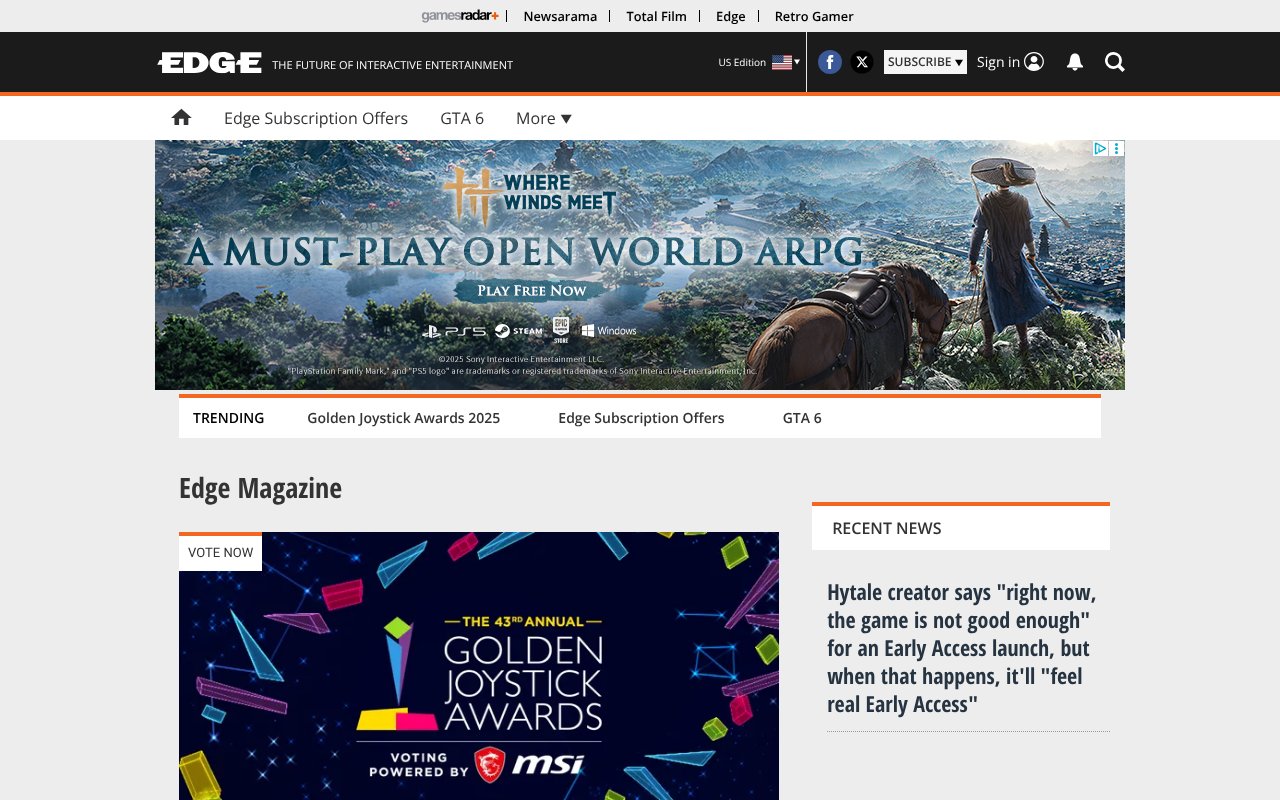Click the Edge magazine logo
Image resolution: width=1280 pixels, height=800 pixels.
209,62
